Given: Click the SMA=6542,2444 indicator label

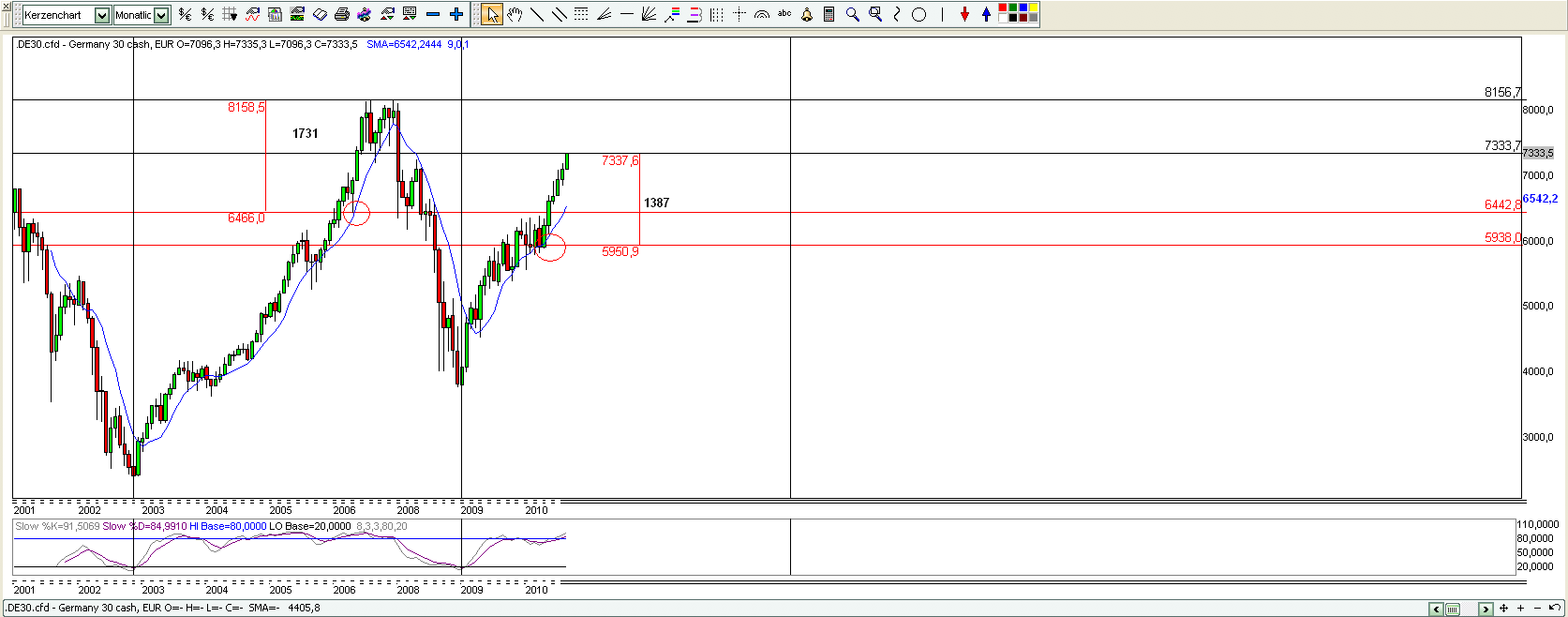Looking at the screenshot, I should click(404, 44).
